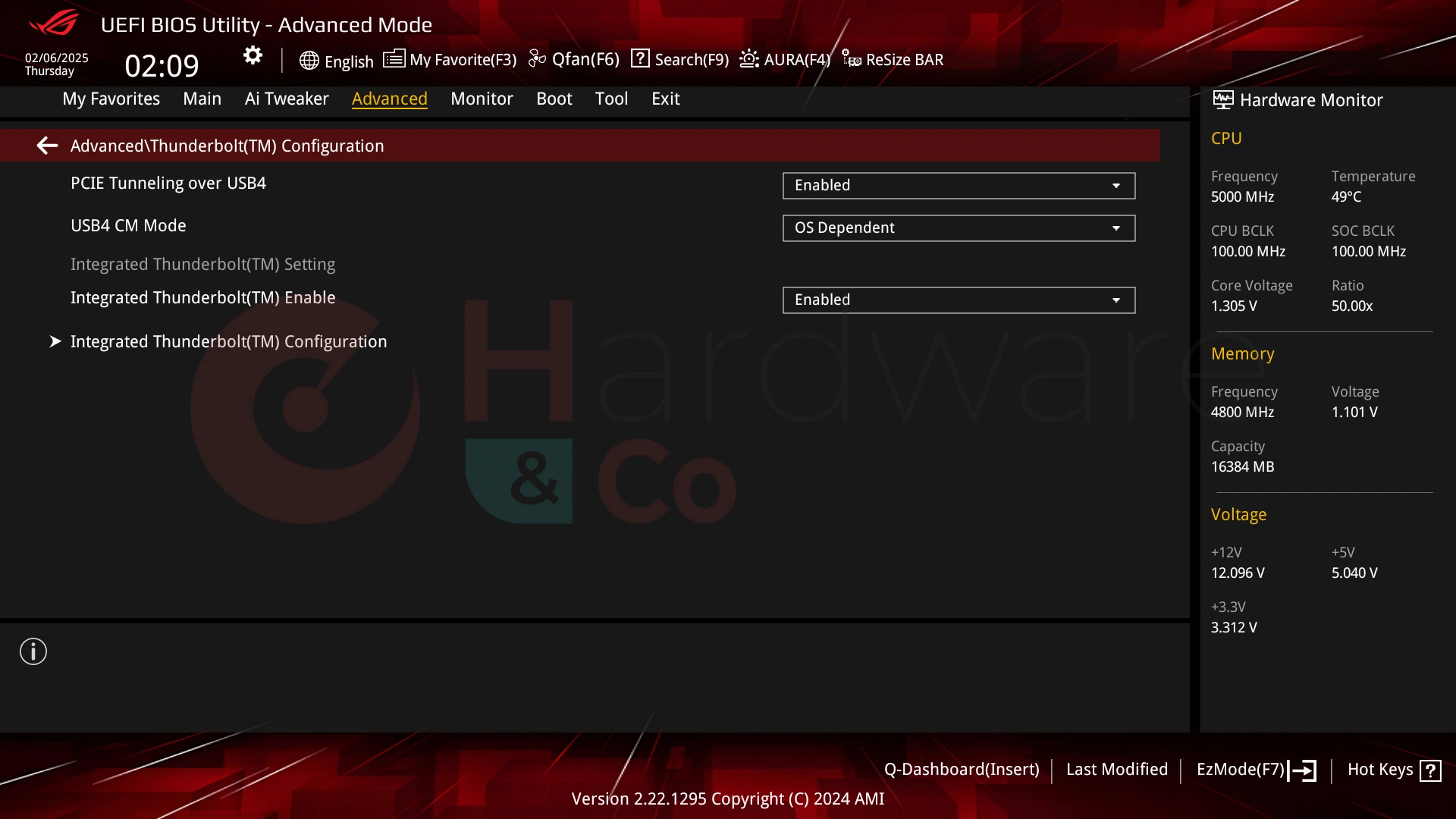Open the USB4 CM Mode dropdown
The width and height of the screenshot is (1456, 819).
959,228
